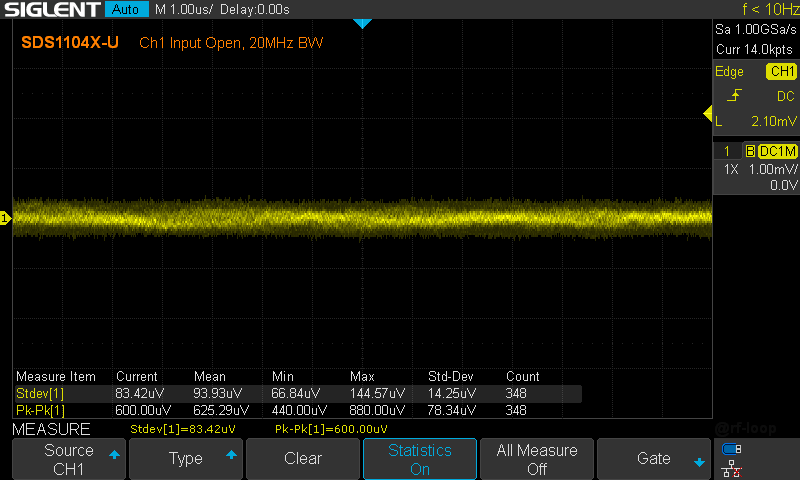Viewport: 800px width, 480px height.
Task: Click the Ch1 Input Open annotation text
Action: pyautogui.click(x=231, y=43)
